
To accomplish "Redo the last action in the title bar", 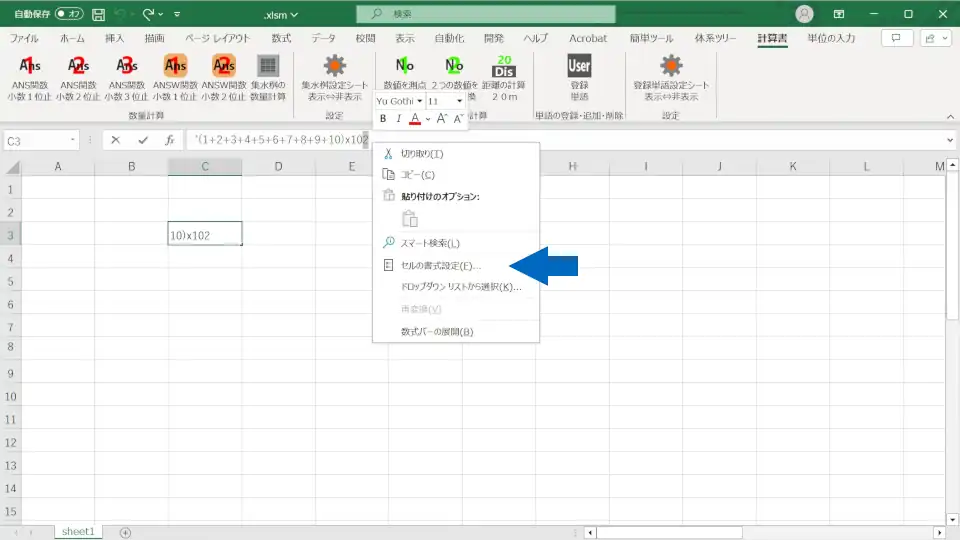I will (148, 14).
